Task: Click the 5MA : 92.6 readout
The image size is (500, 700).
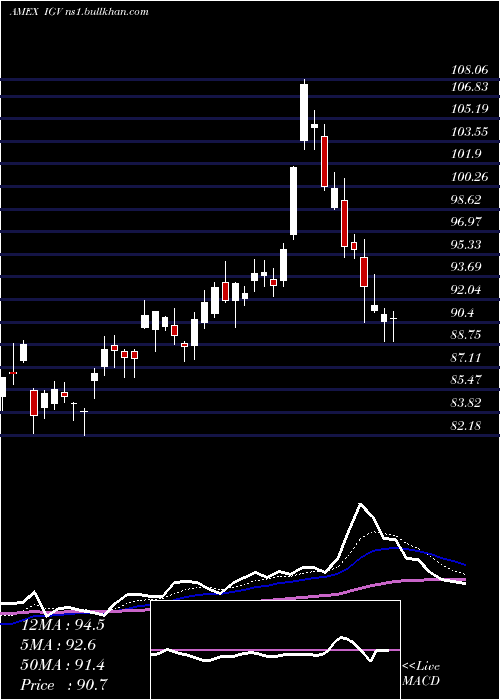Action: pyautogui.click(x=58, y=645)
